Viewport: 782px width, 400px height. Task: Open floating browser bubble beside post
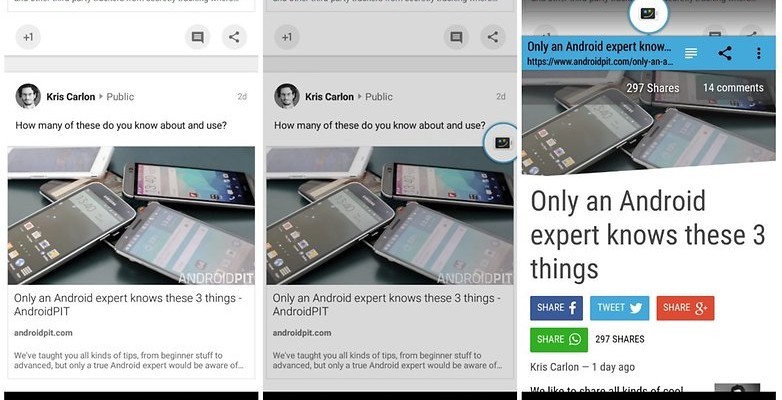click(x=501, y=143)
